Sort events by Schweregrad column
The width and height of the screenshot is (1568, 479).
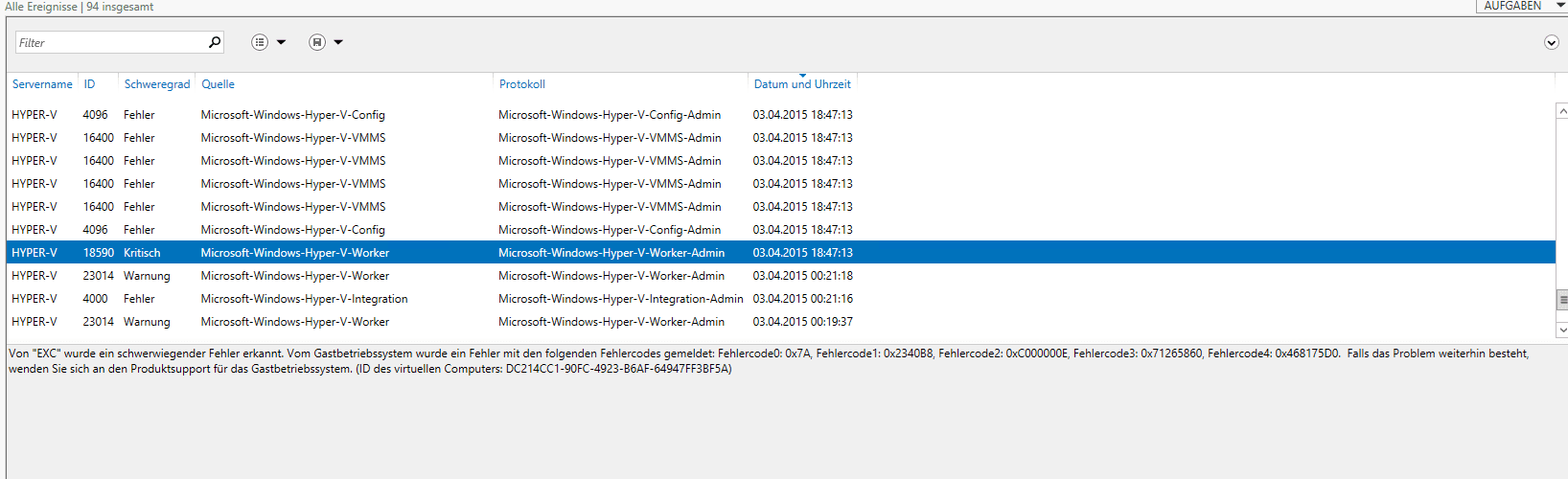[x=157, y=84]
